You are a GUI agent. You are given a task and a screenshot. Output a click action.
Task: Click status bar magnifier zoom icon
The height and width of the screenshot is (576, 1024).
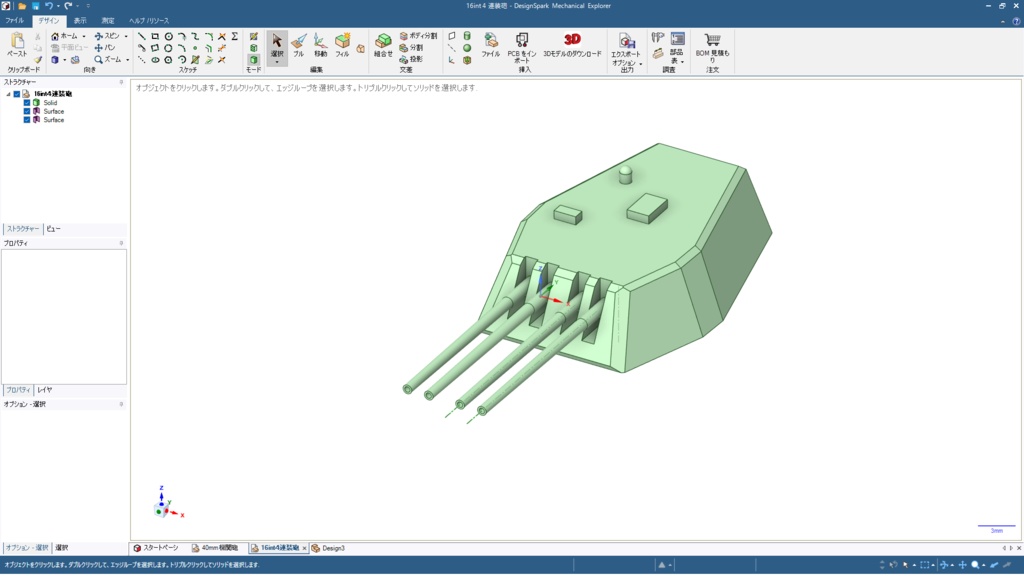pyautogui.click(x=975, y=565)
